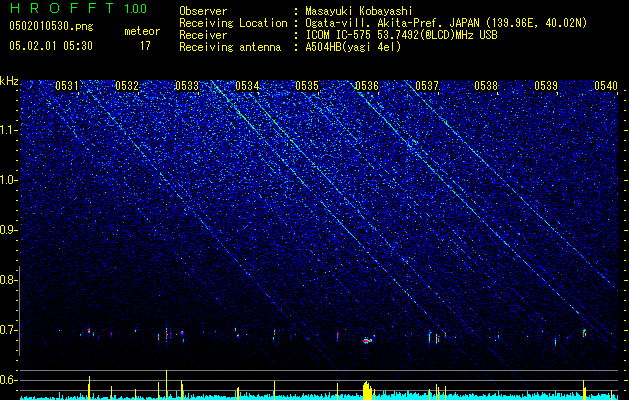Click the 0.6 kHz axis label
This screenshot has width=629, height=400.
point(8,380)
